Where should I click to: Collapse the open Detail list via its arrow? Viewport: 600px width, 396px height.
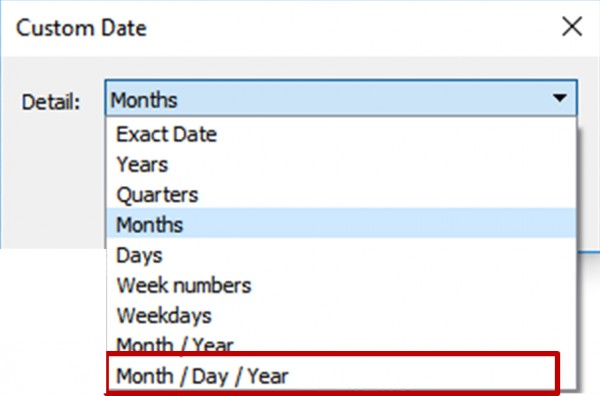pos(560,98)
